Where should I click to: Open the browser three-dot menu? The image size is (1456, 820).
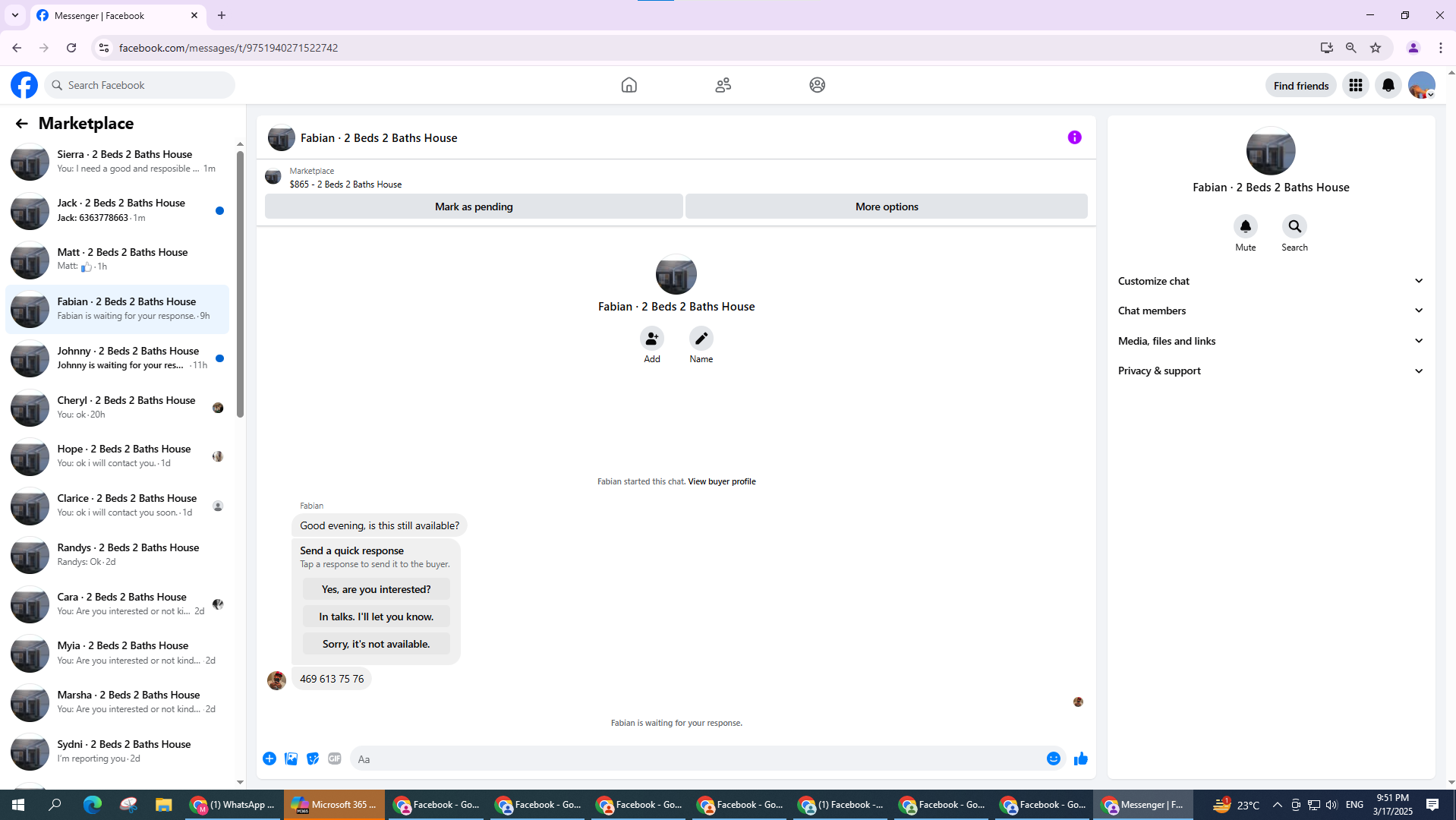click(x=1441, y=48)
